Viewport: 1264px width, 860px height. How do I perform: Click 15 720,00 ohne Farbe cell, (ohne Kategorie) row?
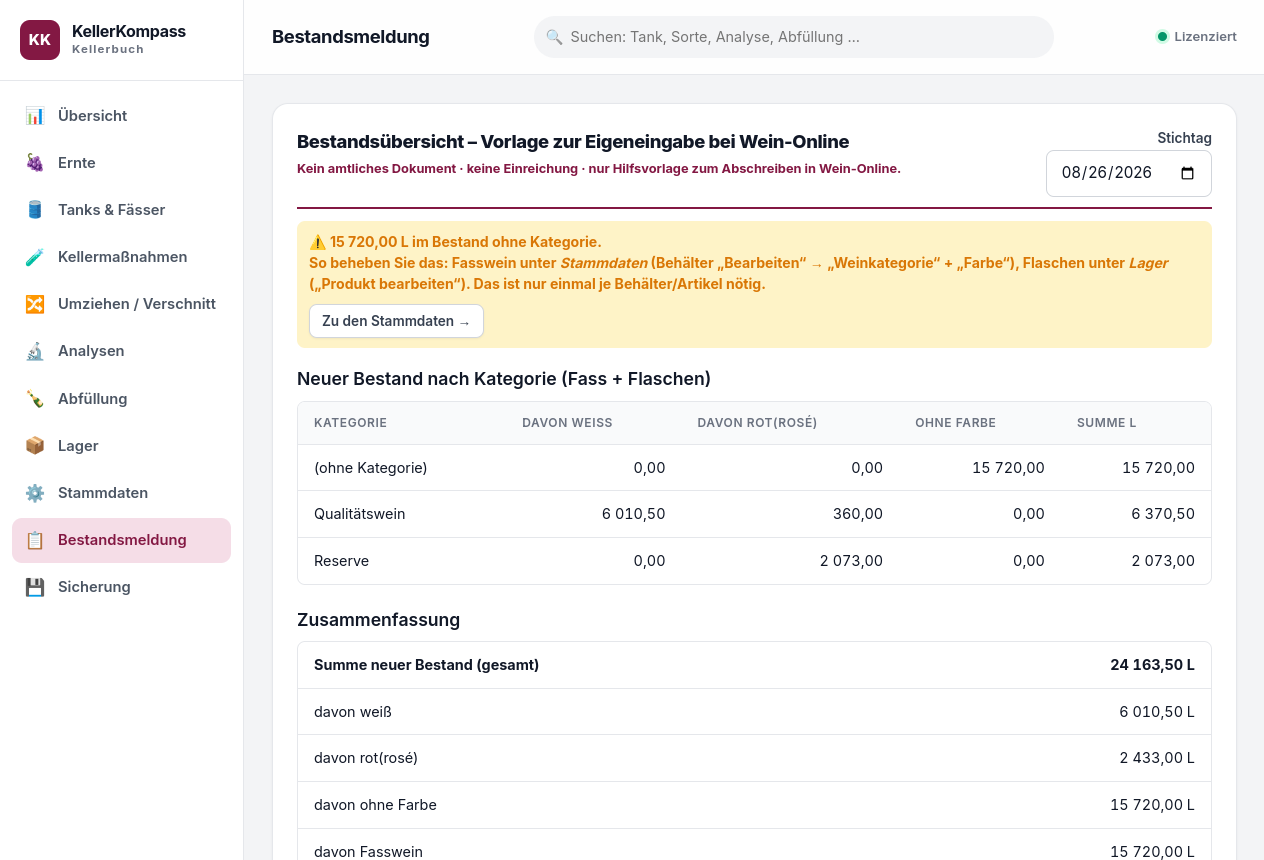pyautogui.click(x=1008, y=468)
